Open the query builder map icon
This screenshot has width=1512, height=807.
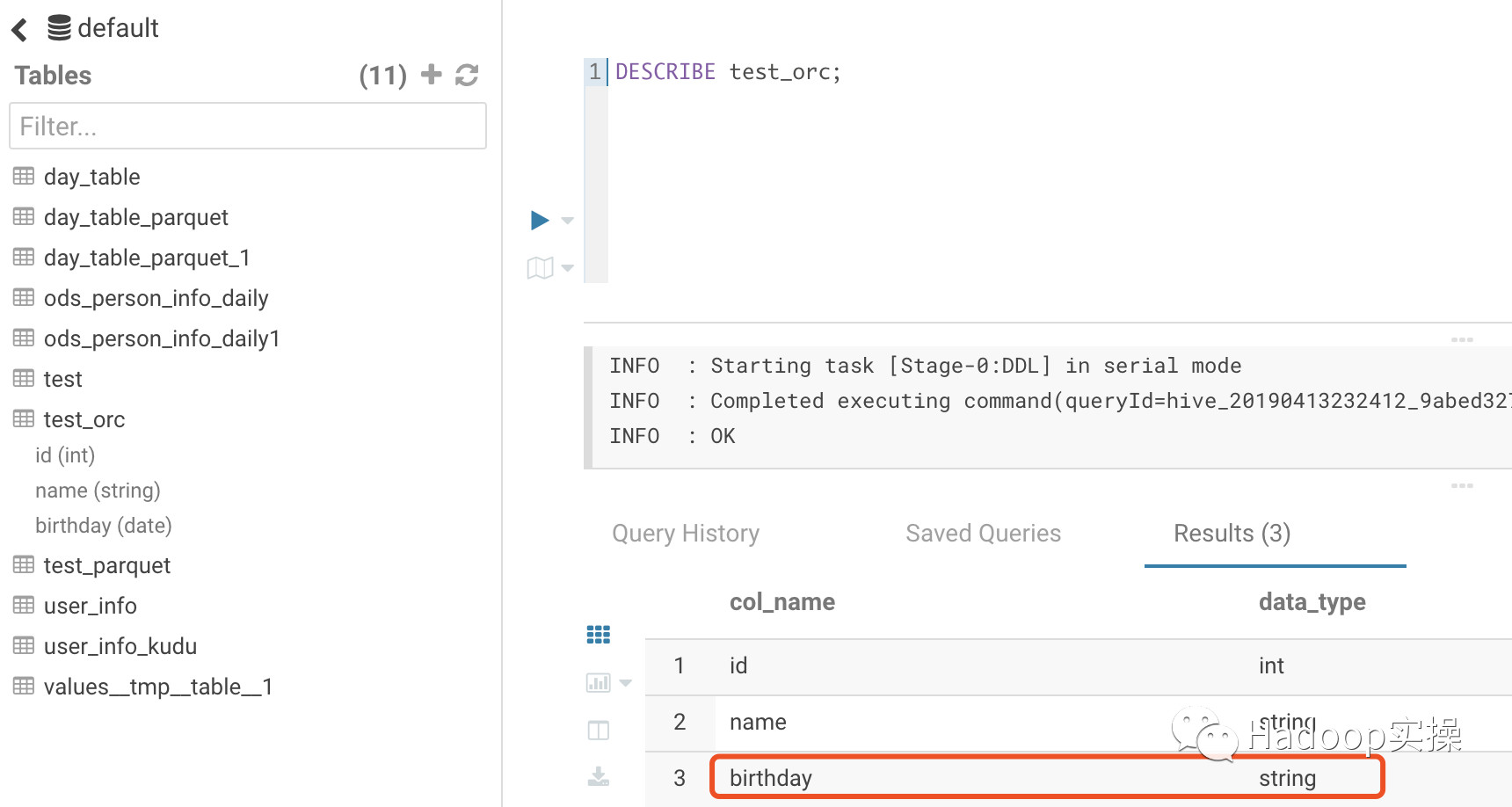coord(540,267)
